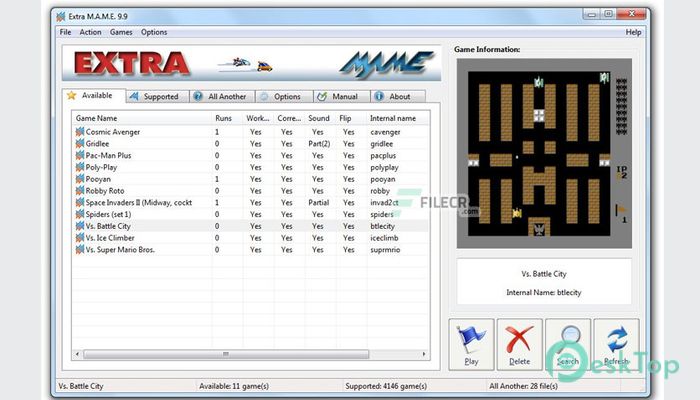This screenshot has height=400, width=700.
Task: Sort list by Corre... column header
Action: (x=290, y=118)
